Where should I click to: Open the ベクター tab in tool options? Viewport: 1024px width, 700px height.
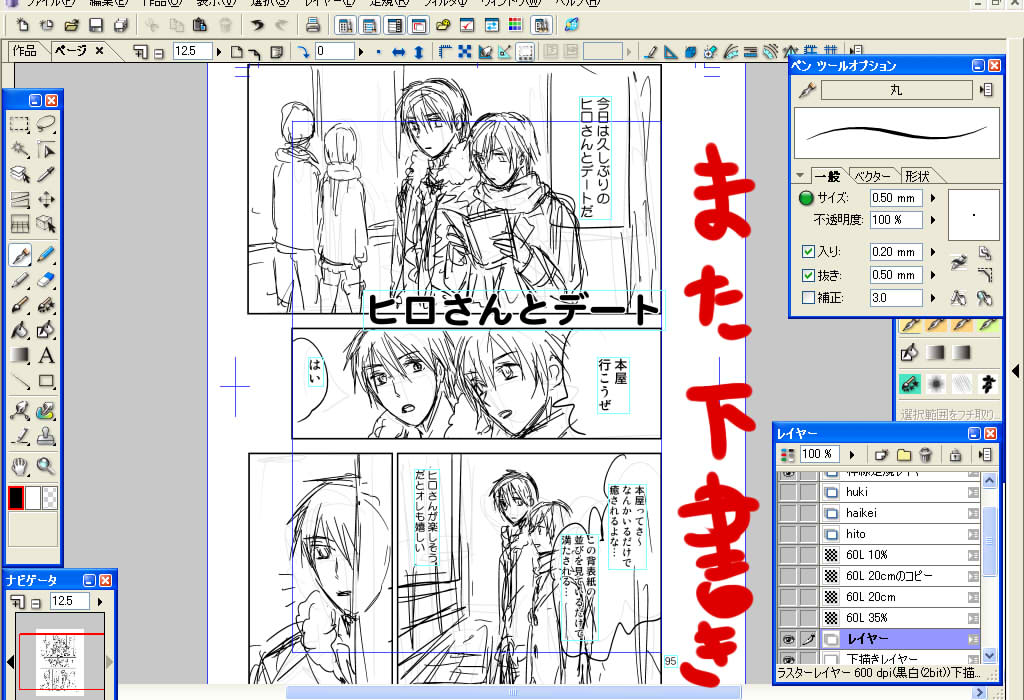coord(872,176)
